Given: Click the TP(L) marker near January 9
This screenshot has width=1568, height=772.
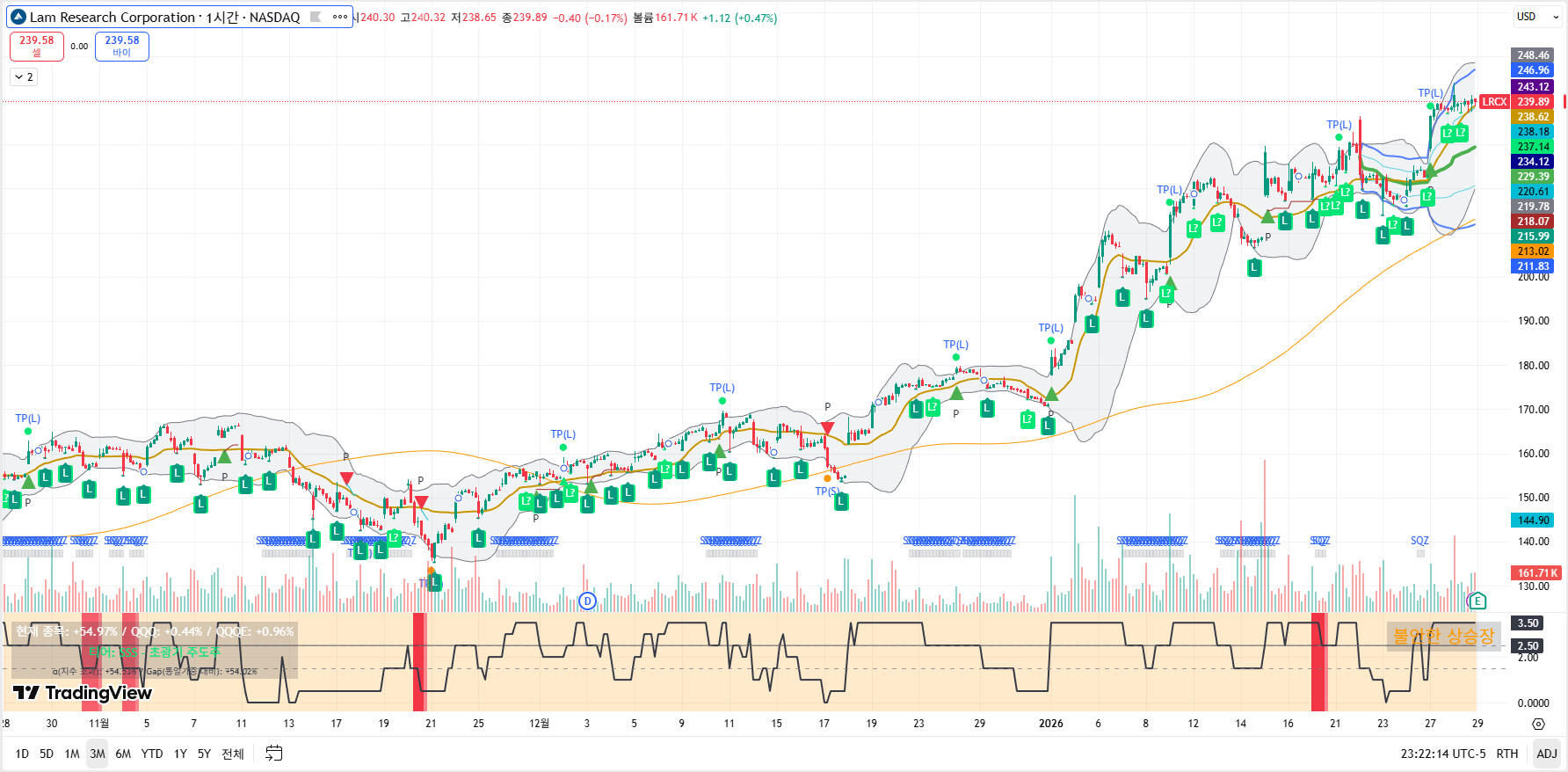Looking at the screenshot, I should tap(1170, 190).
